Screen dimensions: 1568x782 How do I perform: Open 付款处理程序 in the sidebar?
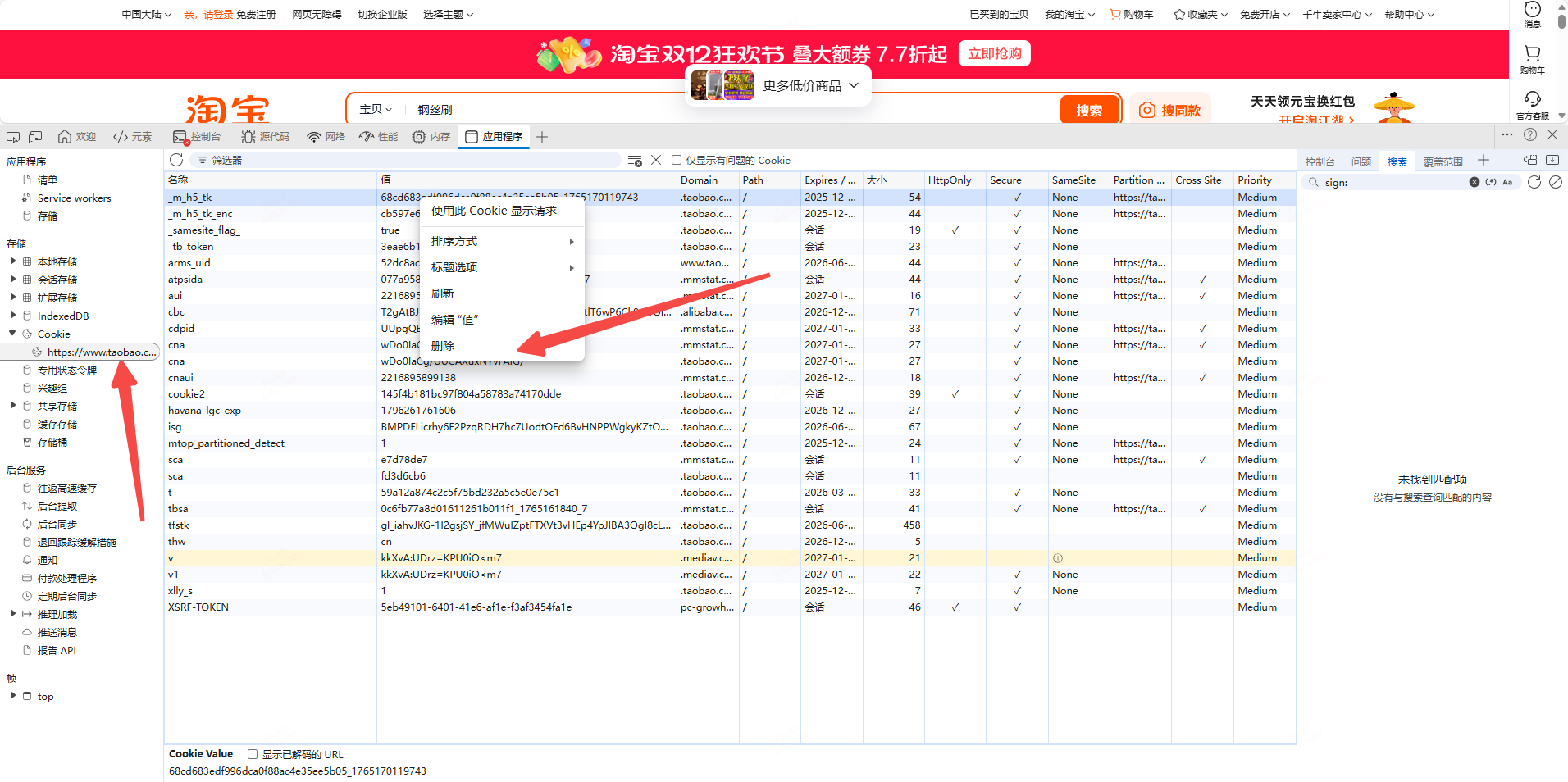[x=67, y=578]
